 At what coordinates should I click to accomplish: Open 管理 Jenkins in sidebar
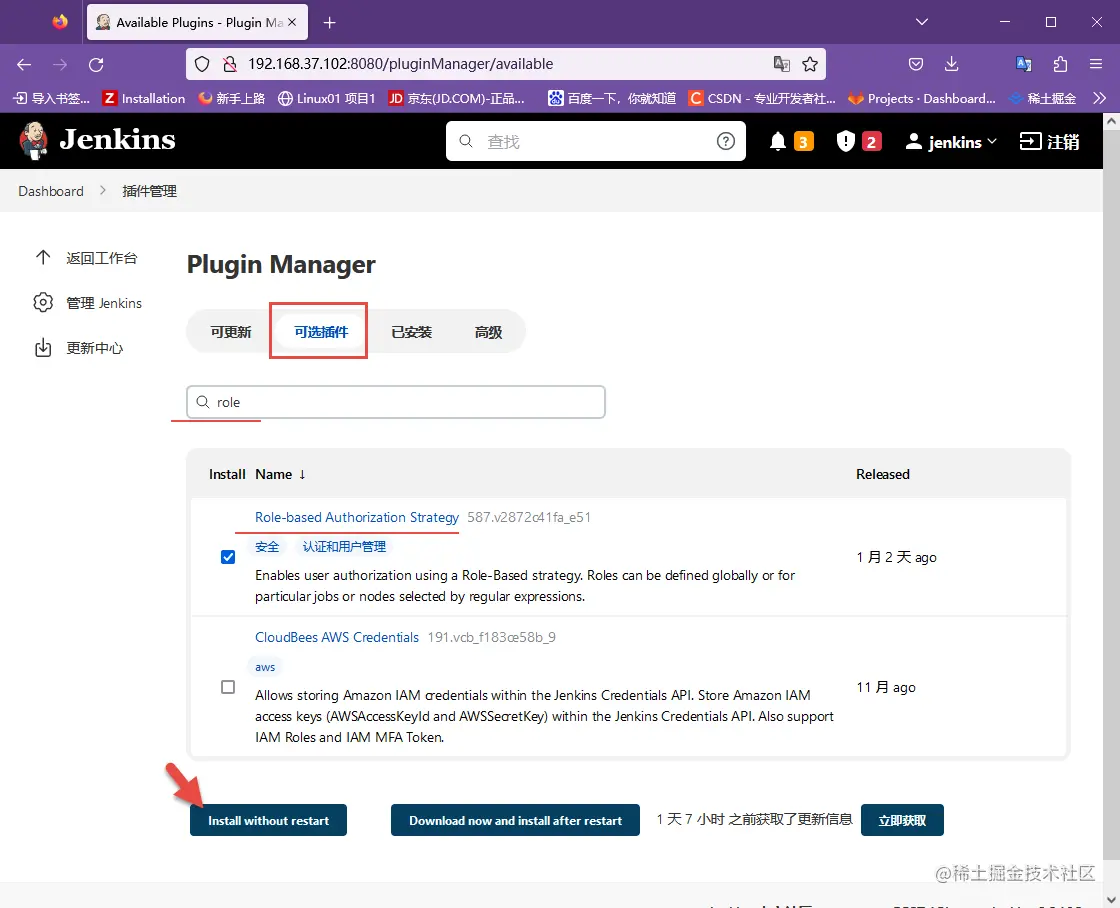tap(88, 303)
